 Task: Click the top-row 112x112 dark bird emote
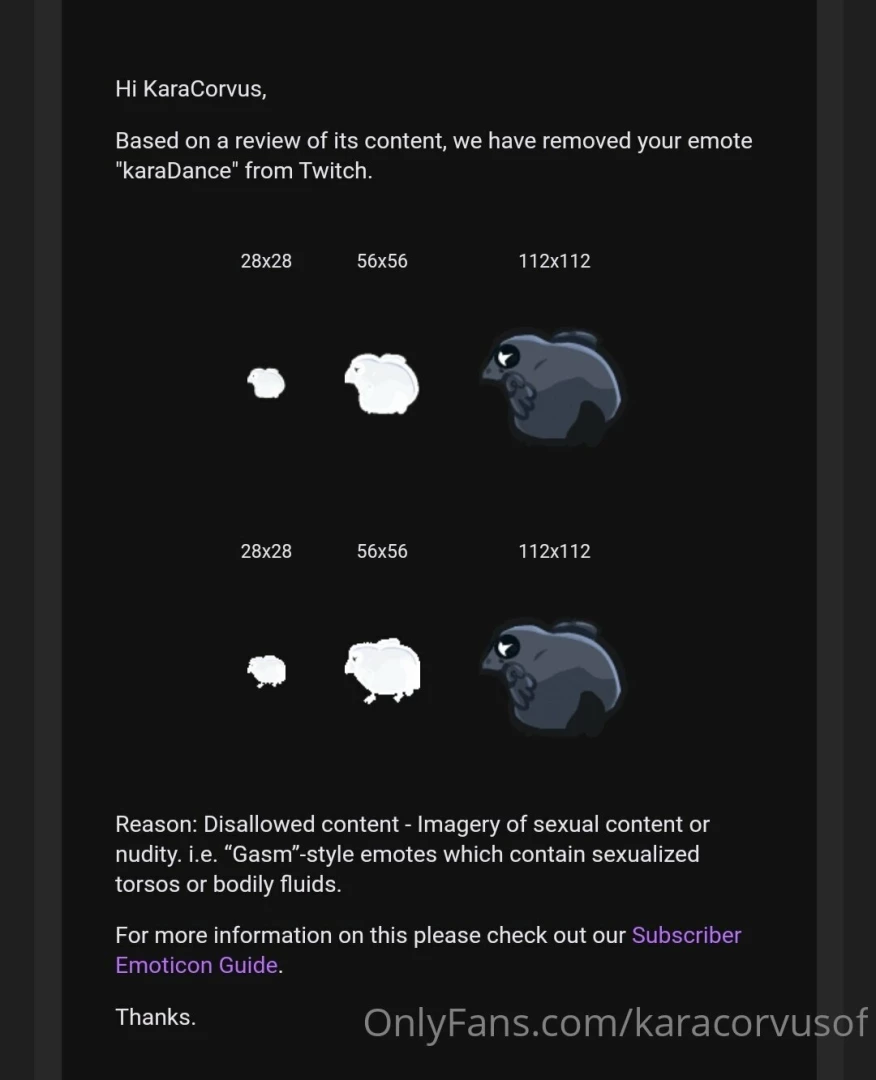pyautogui.click(x=552, y=387)
